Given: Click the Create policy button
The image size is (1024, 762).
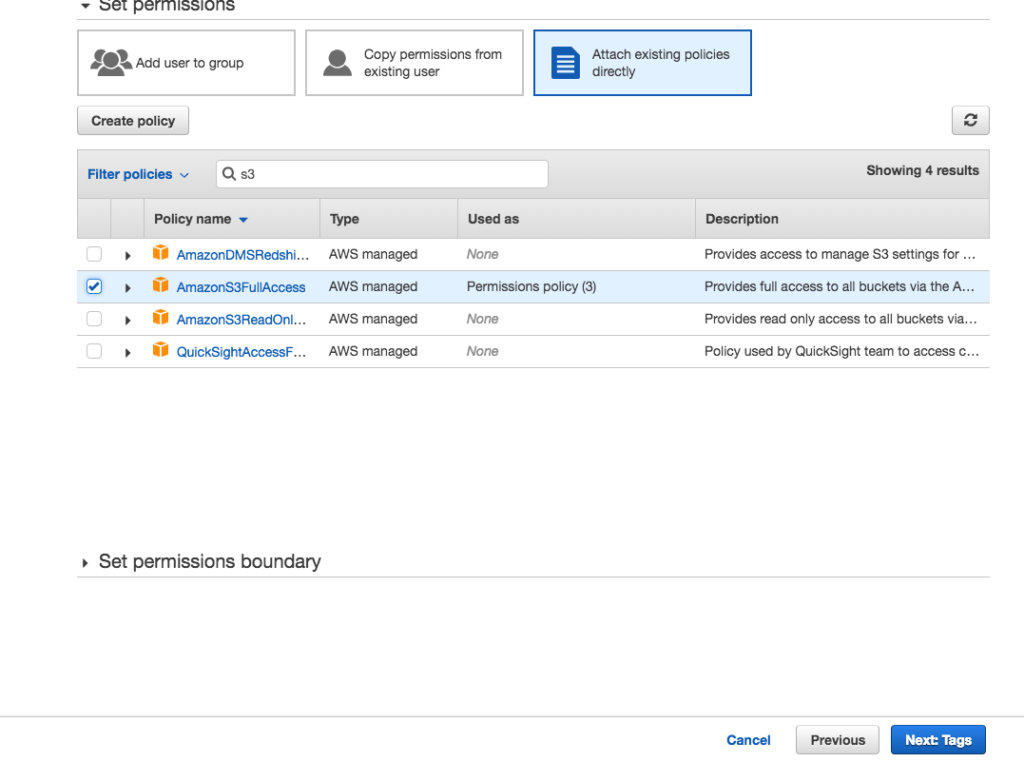Looking at the screenshot, I should coord(133,121).
